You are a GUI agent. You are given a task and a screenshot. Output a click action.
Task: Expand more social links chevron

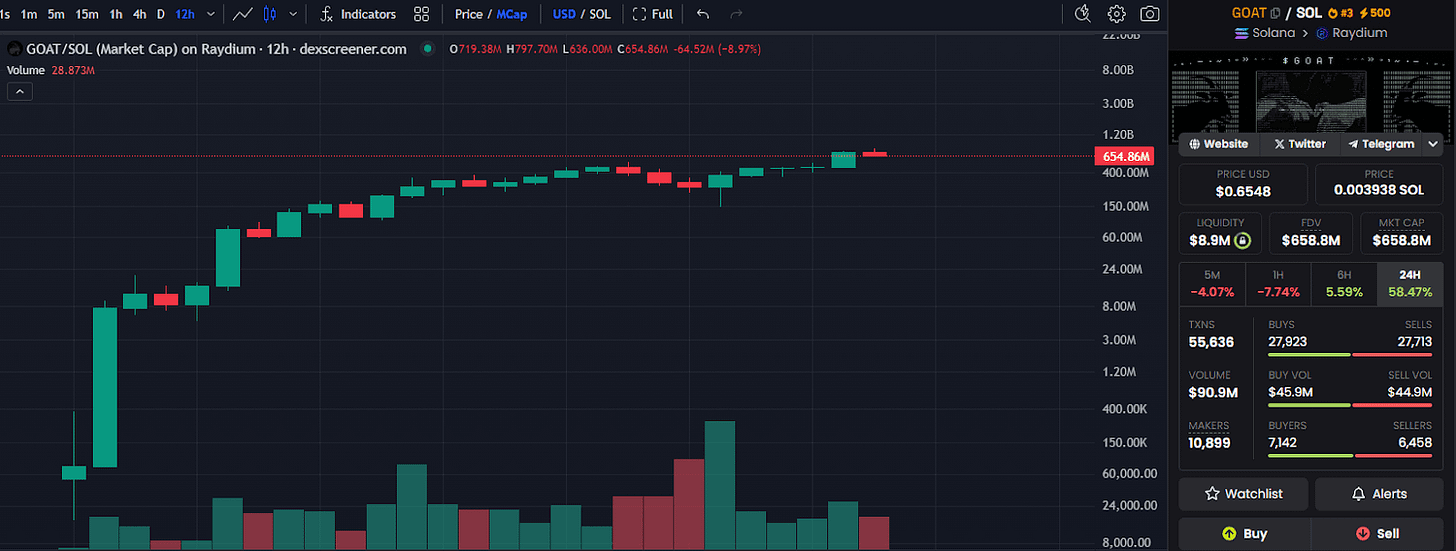pos(1433,144)
